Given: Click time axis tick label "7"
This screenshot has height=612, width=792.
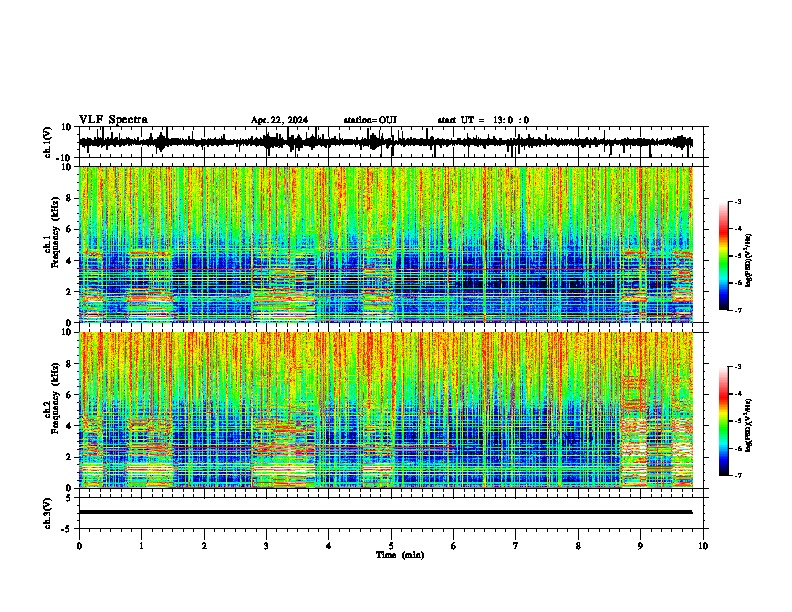Looking at the screenshot, I should 516,546.
